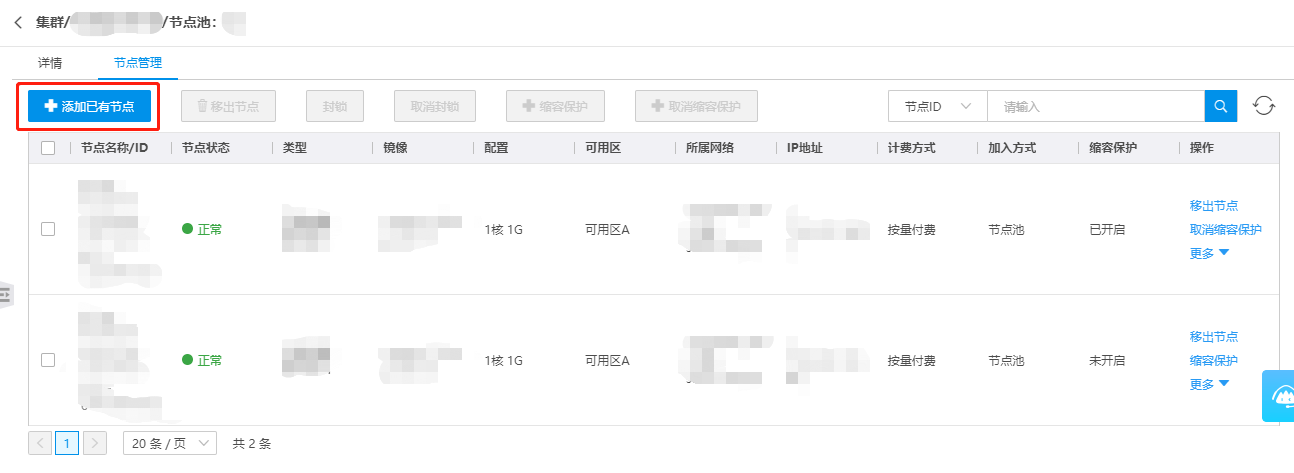
Task: Click the blue search magnifier icon
Action: pos(1220,106)
